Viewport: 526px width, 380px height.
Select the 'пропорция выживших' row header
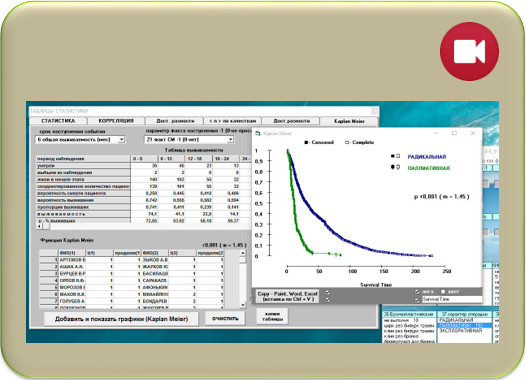pos(83,207)
